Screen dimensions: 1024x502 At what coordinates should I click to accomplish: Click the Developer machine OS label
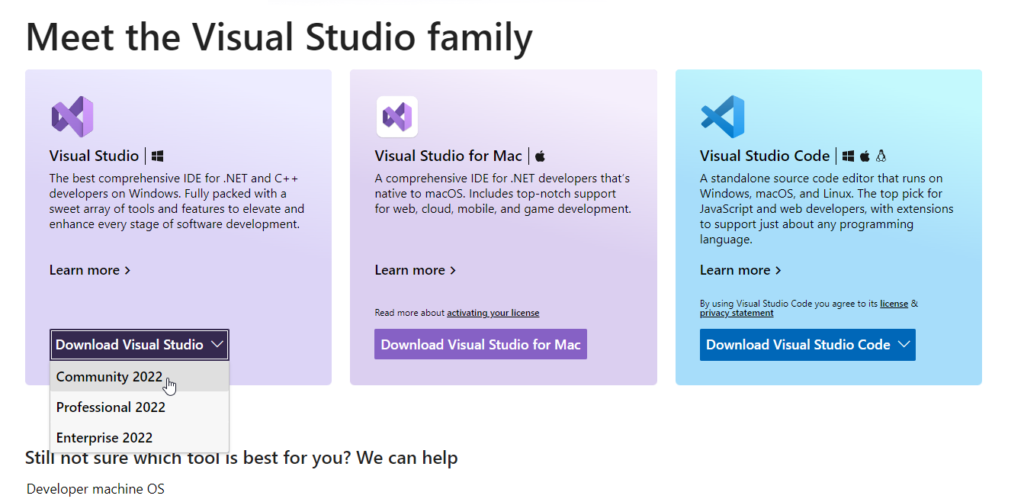click(x=95, y=489)
